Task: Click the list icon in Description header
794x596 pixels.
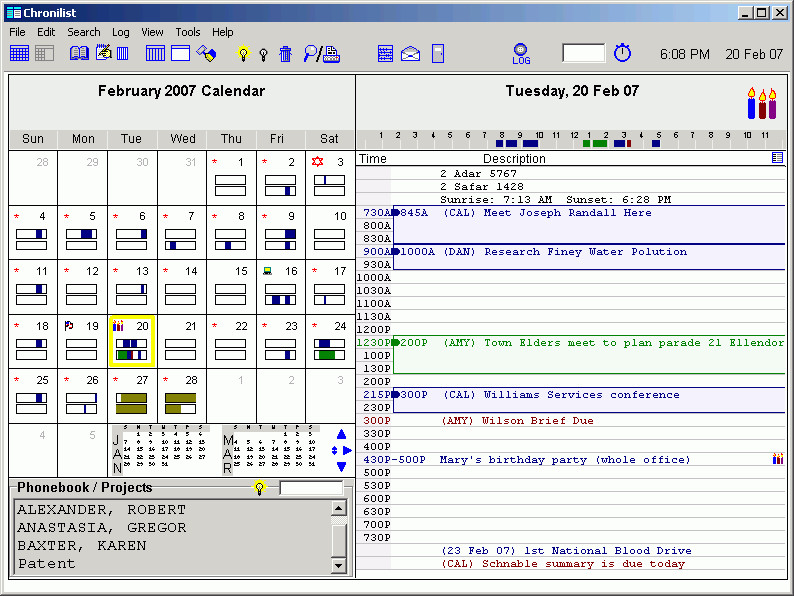Action: (x=777, y=158)
